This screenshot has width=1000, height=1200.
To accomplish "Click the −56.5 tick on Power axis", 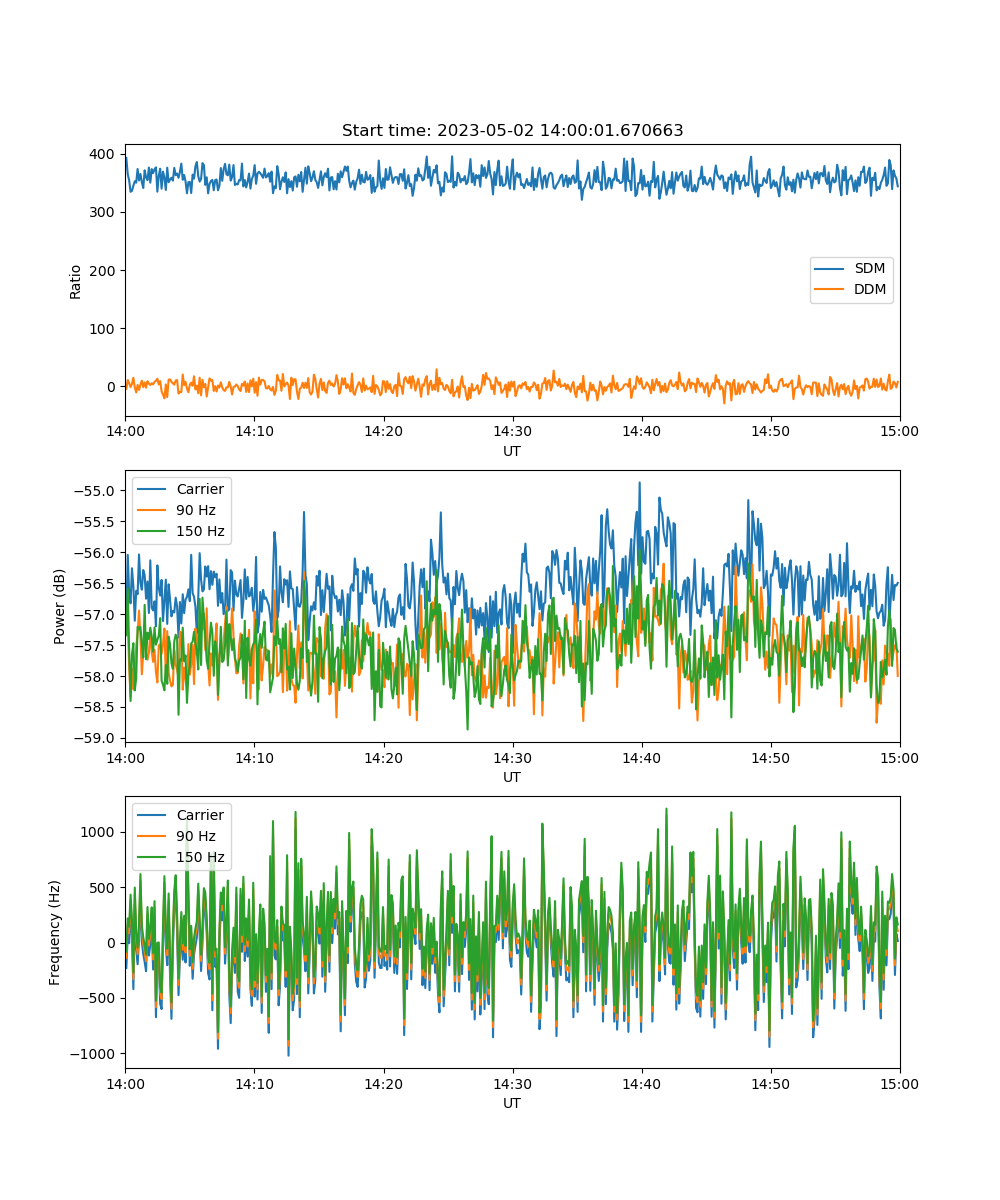I will tap(96, 583).
